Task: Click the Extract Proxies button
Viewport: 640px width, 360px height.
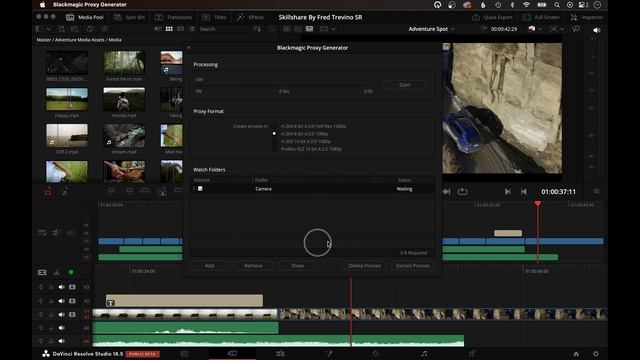Action: [x=412, y=266]
